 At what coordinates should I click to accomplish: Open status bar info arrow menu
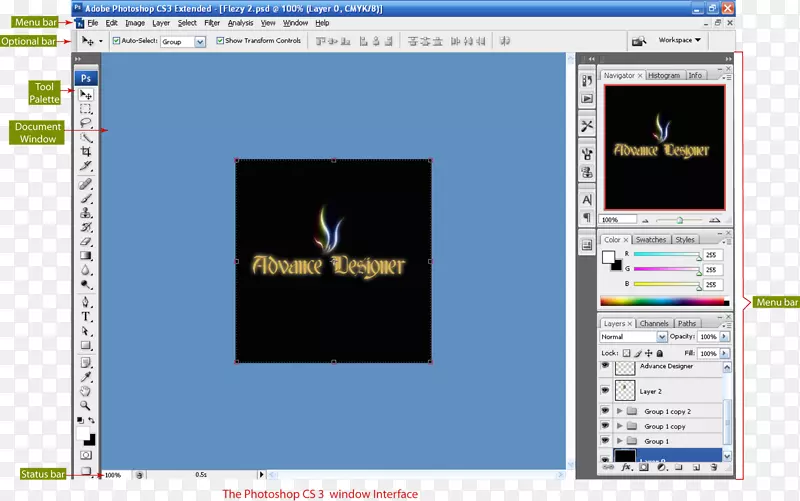(261, 474)
